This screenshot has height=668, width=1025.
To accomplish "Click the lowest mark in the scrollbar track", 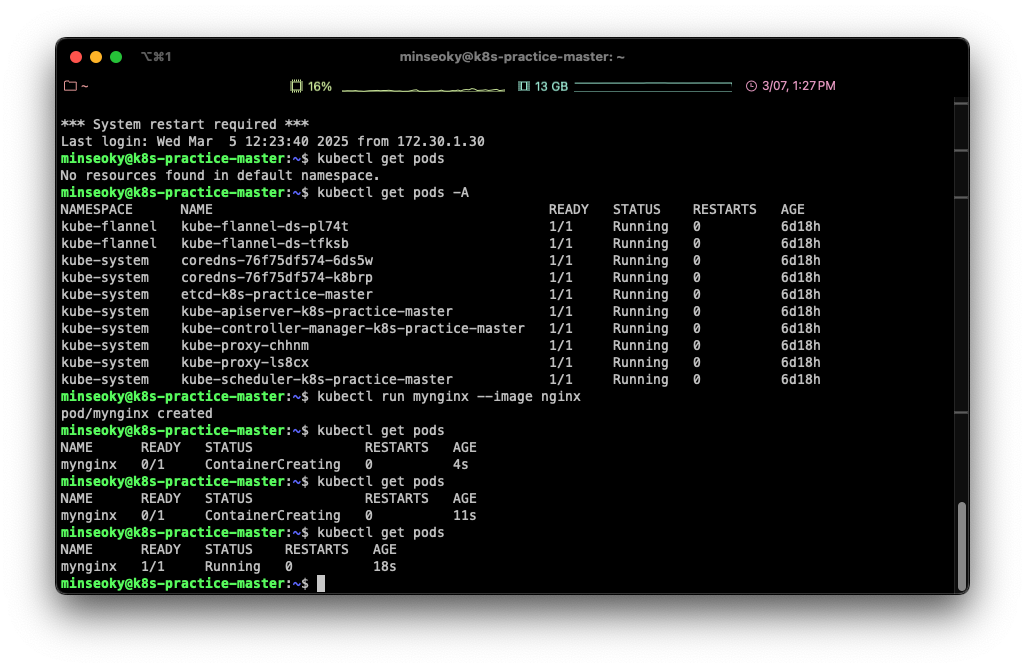I will point(960,412).
